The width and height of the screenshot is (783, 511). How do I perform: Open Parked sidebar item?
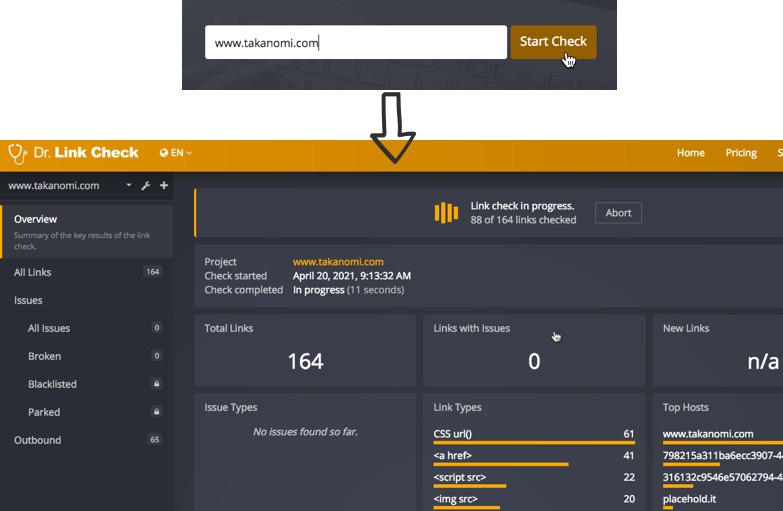tap(87, 412)
